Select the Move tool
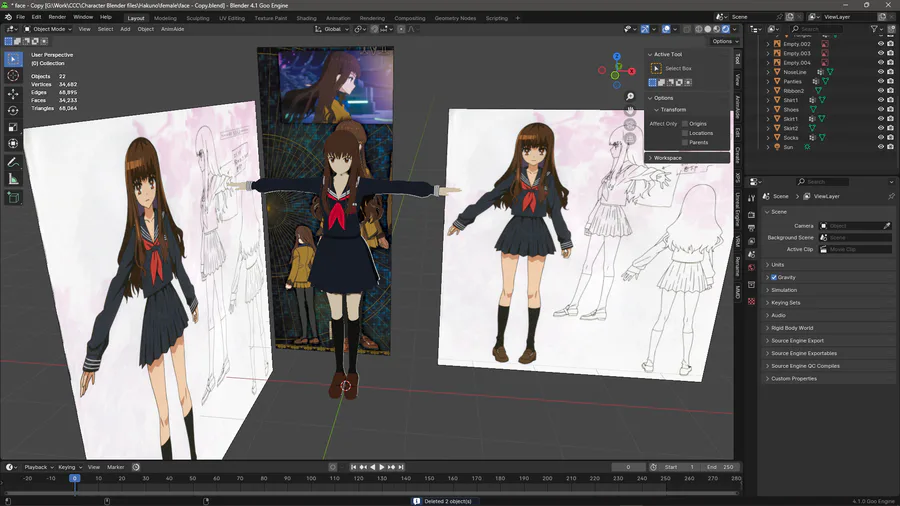 pyautogui.click(x=13, y=94)
